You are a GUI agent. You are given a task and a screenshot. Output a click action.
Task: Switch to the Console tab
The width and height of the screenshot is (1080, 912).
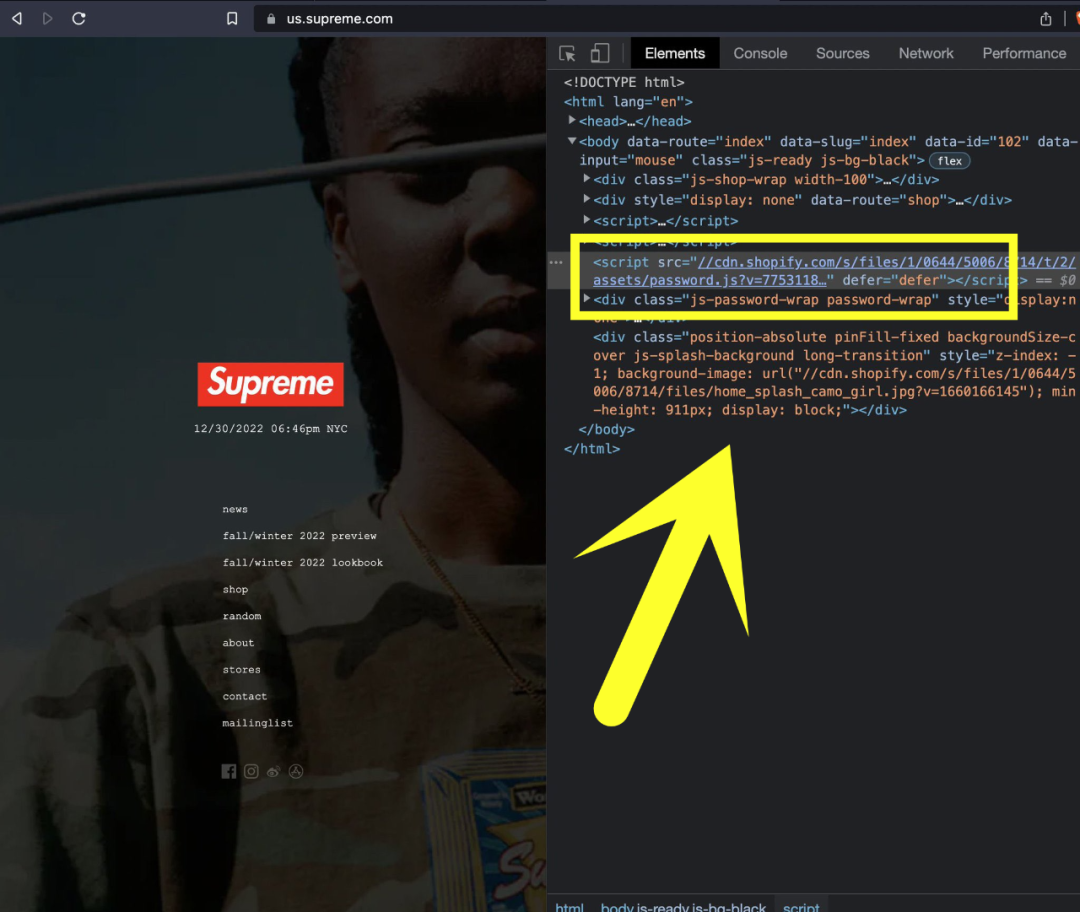pyautogui.click(x=760, y=53)
